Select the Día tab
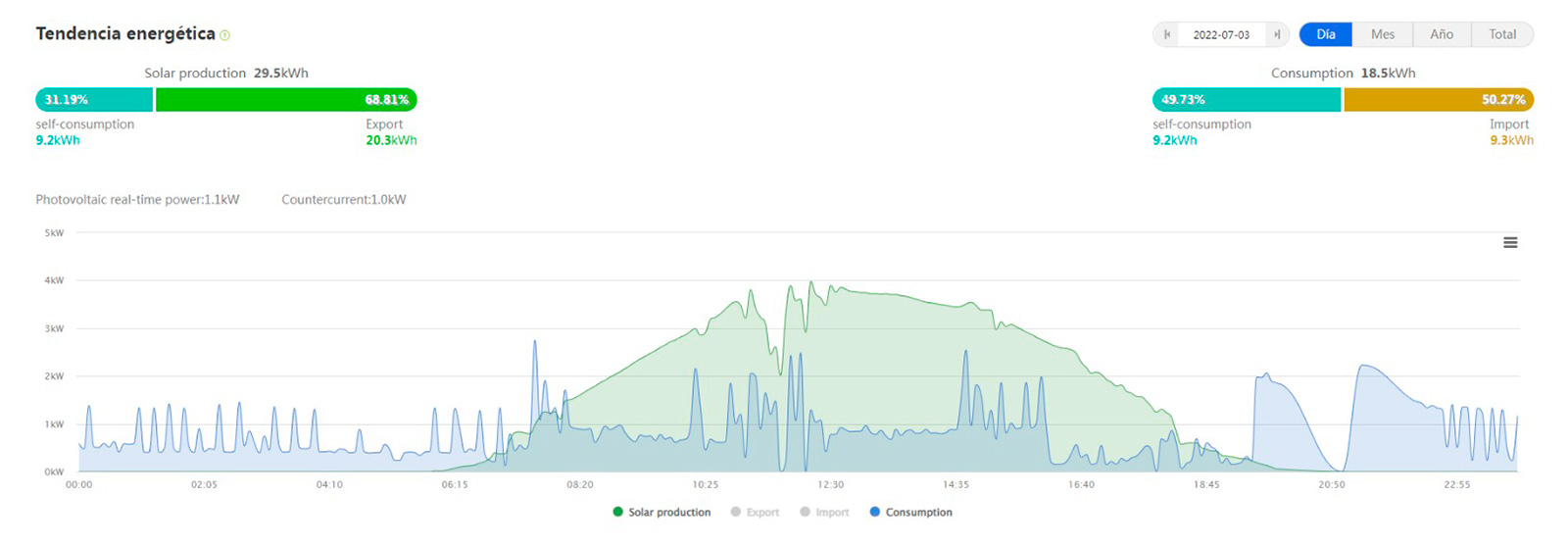This screenshot has height=546, width=1568. [x=1325, y=34]
